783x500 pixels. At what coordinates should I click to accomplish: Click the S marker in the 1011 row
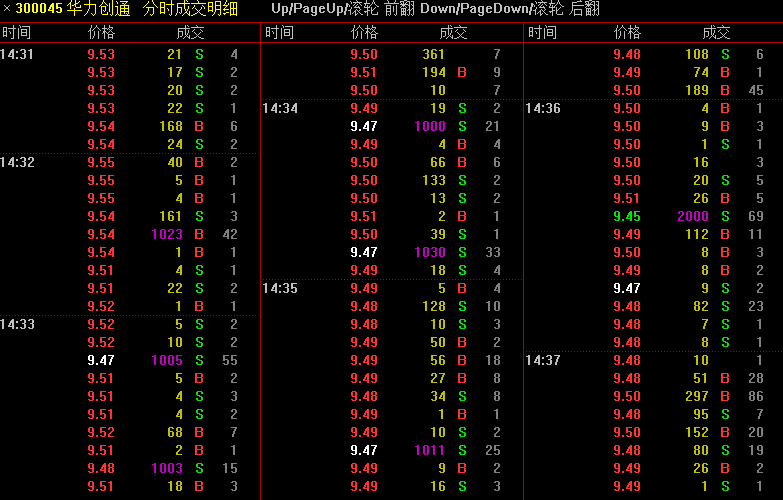pyautogui.click(x=462, y=450)
